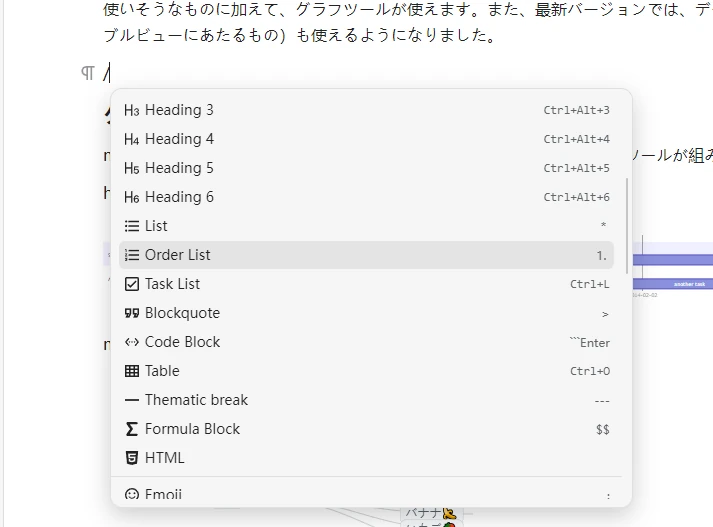Insert a bullet List item
Image resolution: width=713 pixels, height=527 pixels.
[367, 226]
